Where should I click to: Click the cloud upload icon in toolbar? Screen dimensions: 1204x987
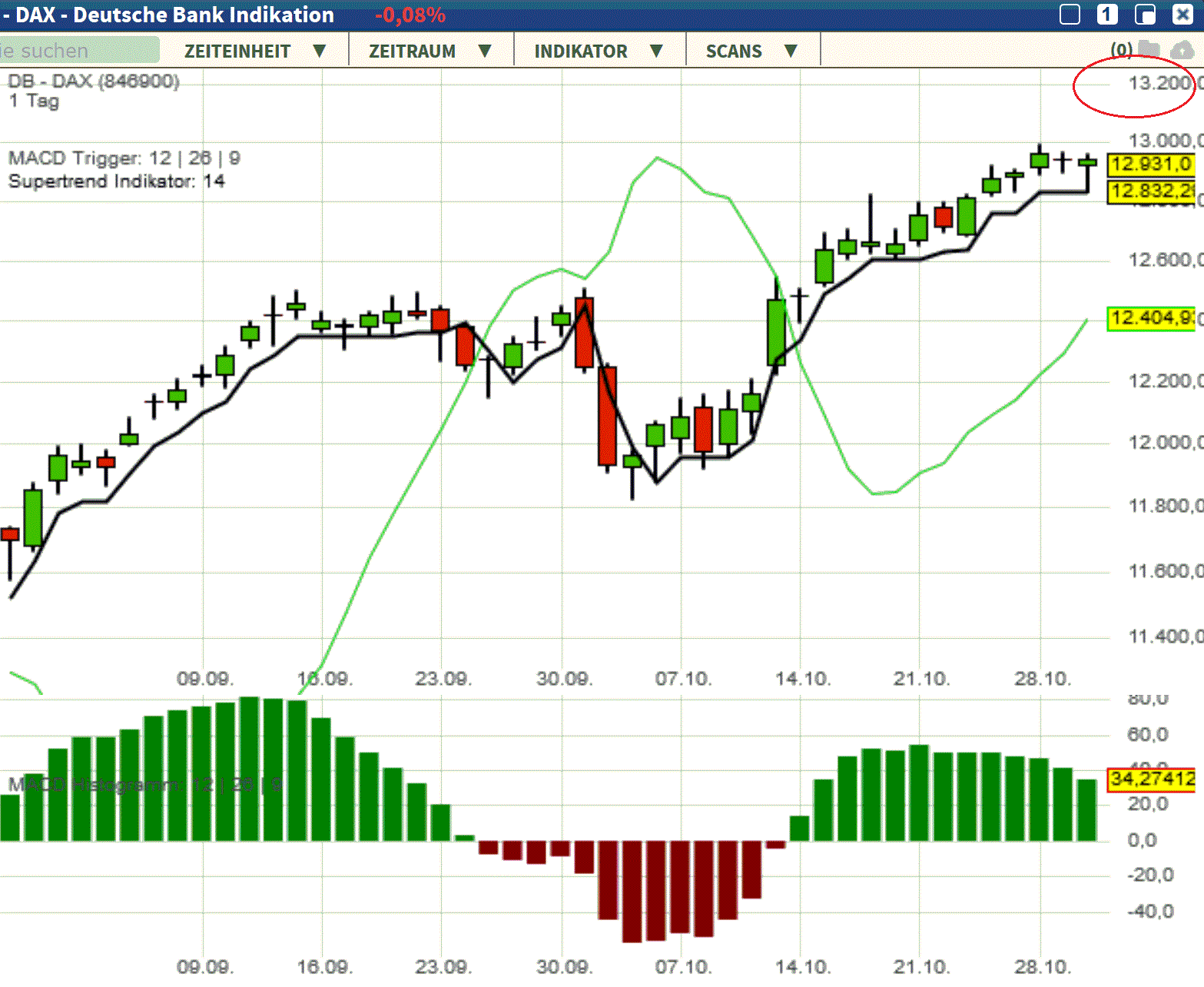(x=1177, y=48)
